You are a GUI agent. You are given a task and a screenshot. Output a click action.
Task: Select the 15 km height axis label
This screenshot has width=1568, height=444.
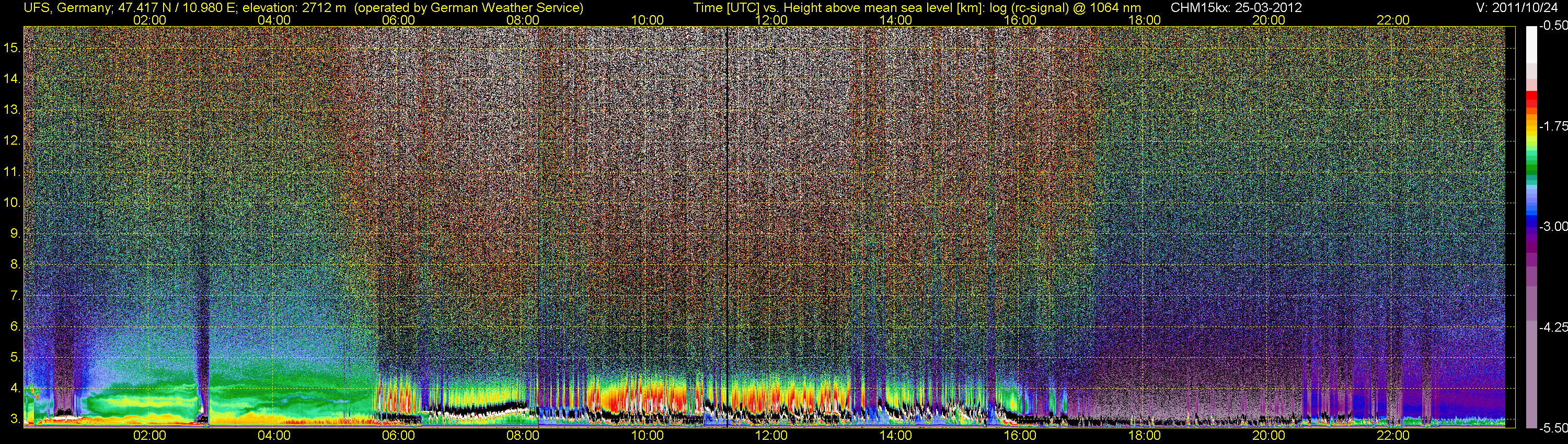click(12, 48)
